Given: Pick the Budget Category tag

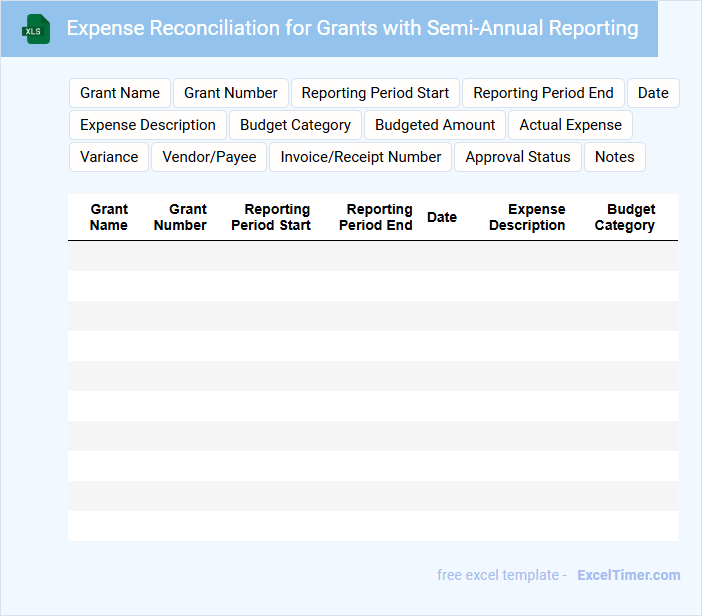Looking at the screenshot, I should pyautogui.click(x=295, y=125).
